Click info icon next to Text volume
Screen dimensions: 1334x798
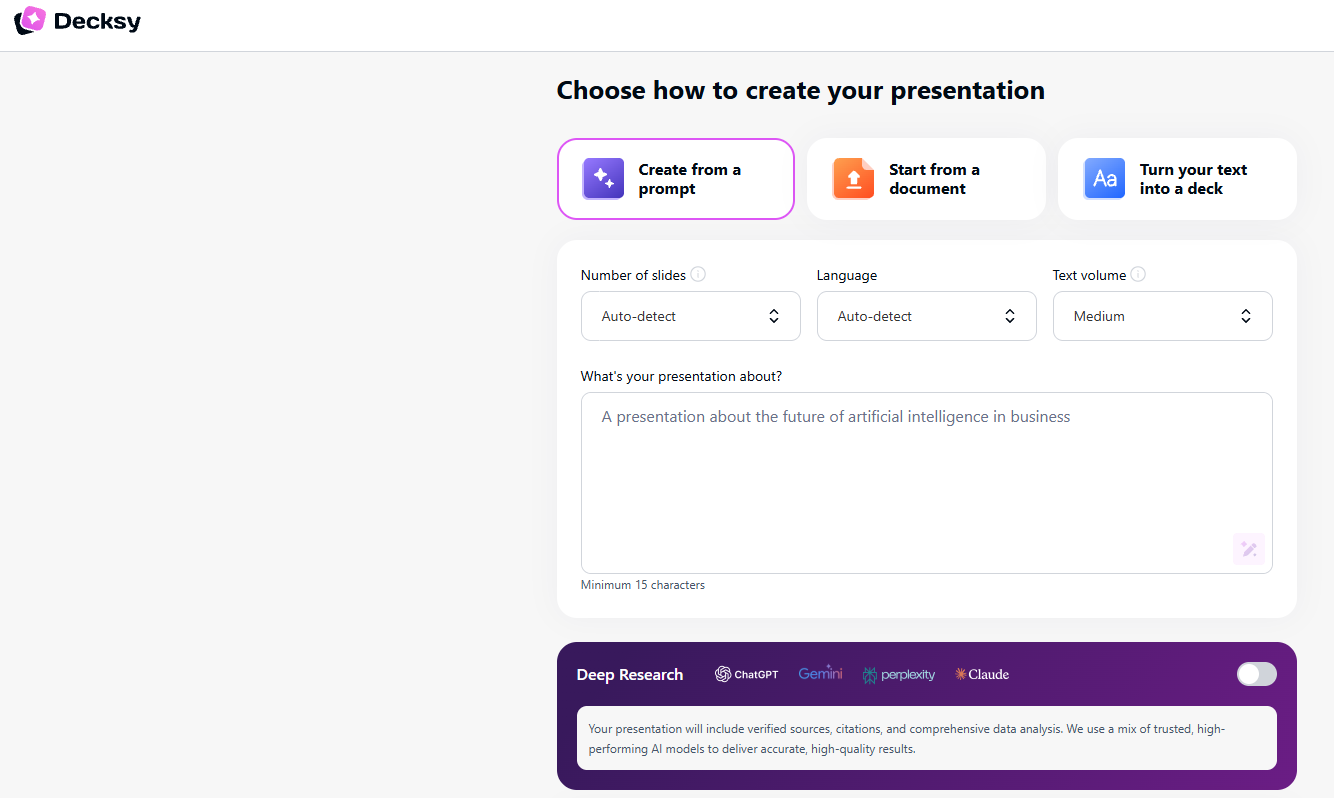[x=1138, y=274]
